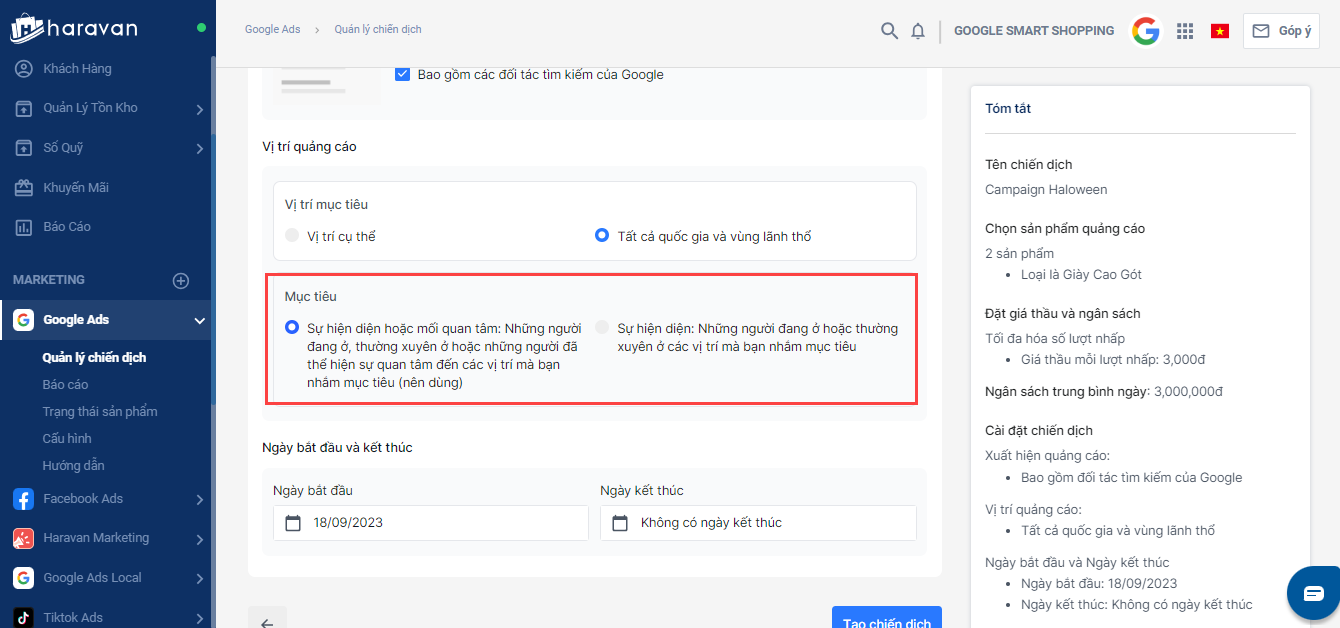This screenshot has height=628, width=1340.
Task: Open the apps grid icon
Action: tap(1185, 31)
